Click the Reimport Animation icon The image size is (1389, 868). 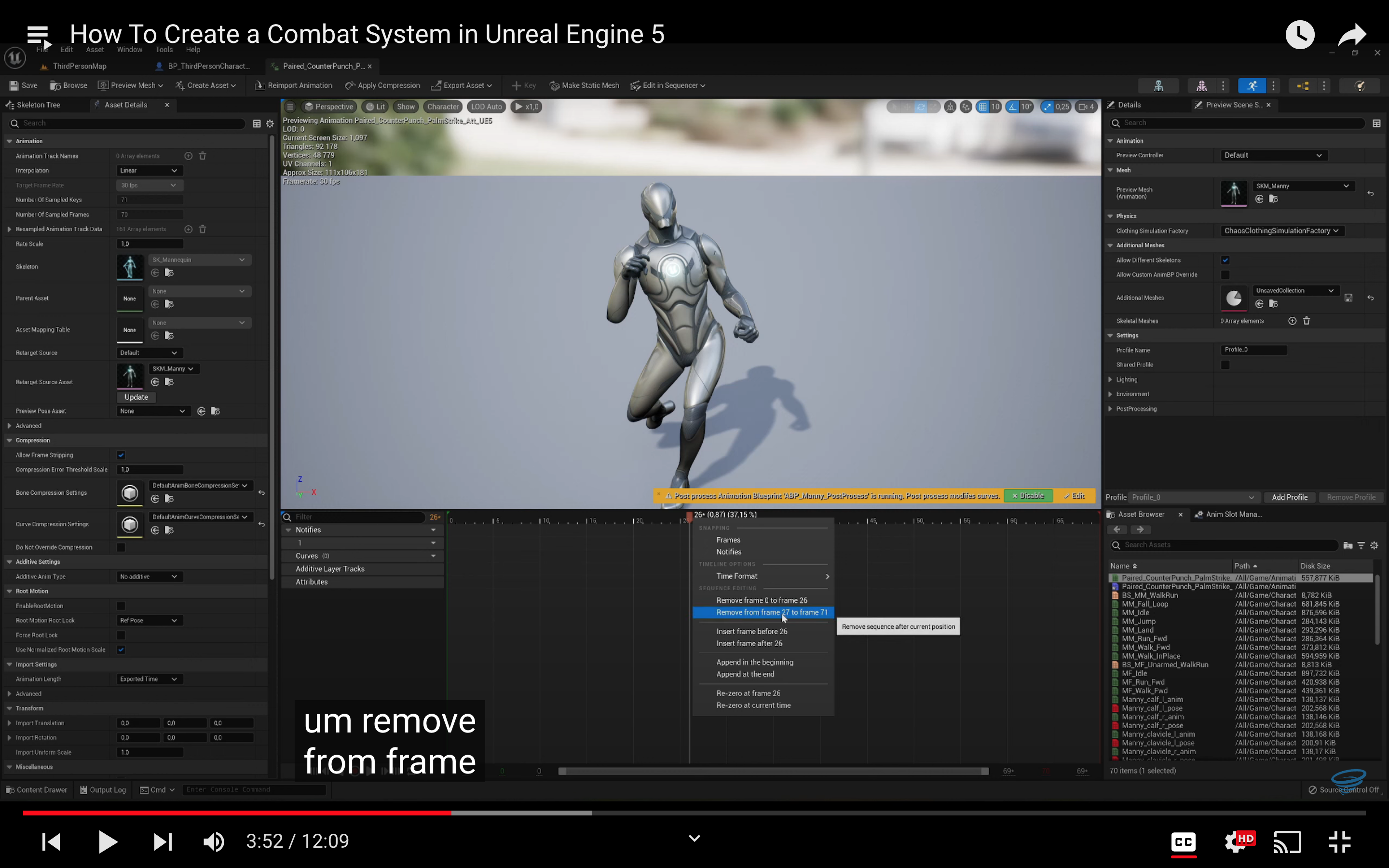[260, 85]
